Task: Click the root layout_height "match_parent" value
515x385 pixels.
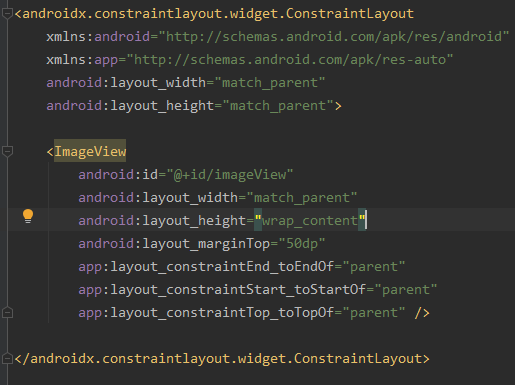Action: coord(278,105)
